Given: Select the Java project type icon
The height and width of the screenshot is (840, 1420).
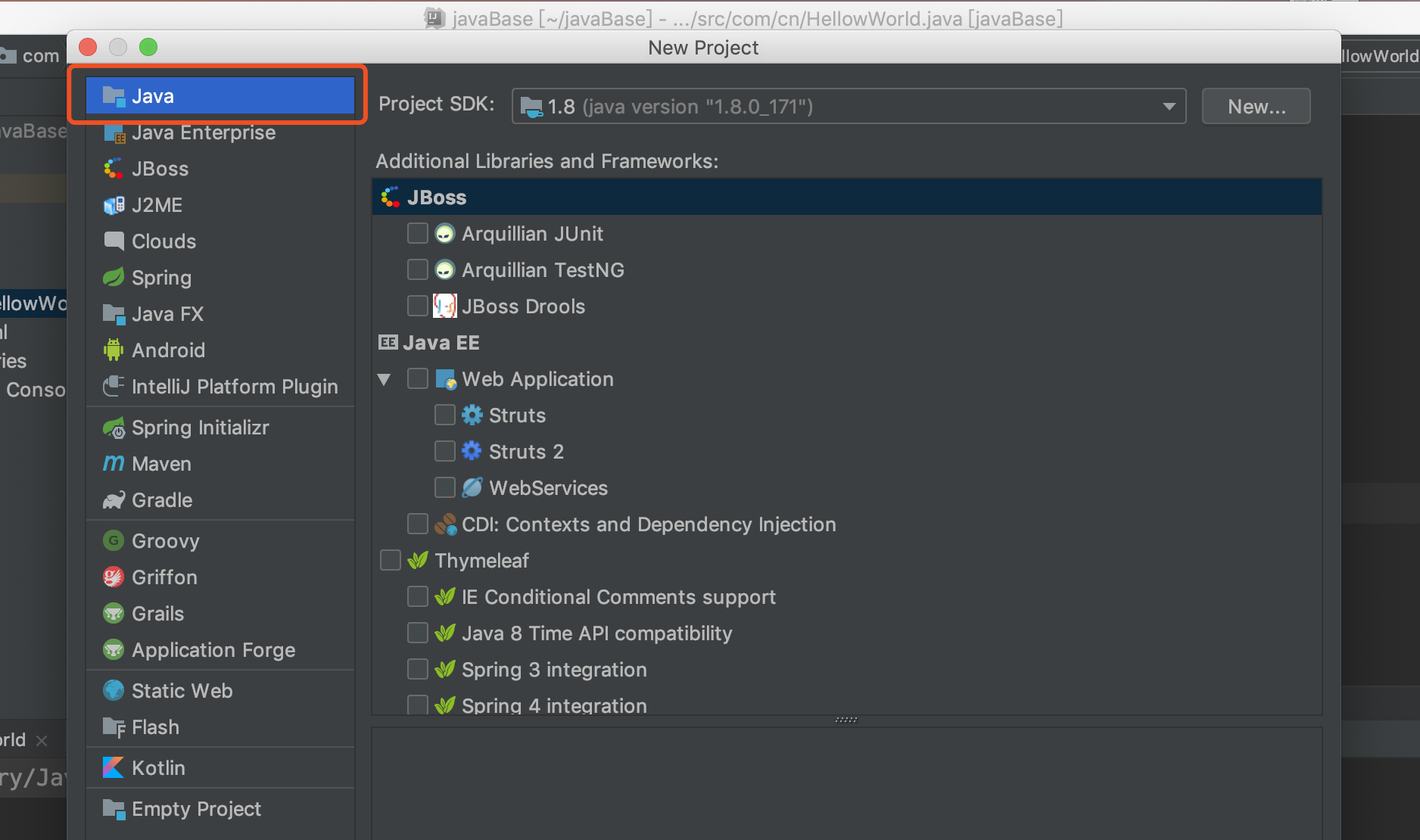Looking at the screenshot, I should tap(114, 96).
